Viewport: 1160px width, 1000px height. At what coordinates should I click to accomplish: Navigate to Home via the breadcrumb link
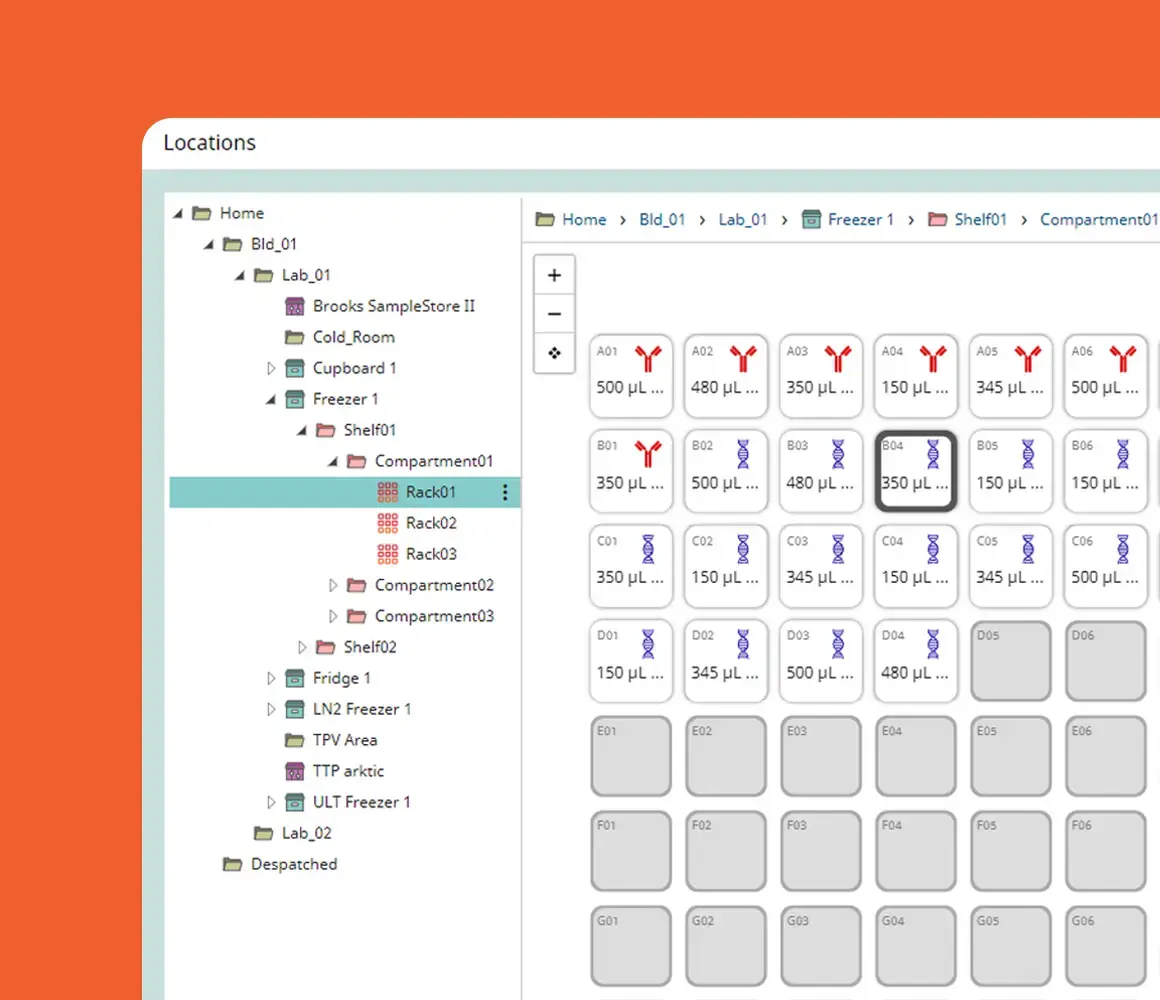click(584, 219)
